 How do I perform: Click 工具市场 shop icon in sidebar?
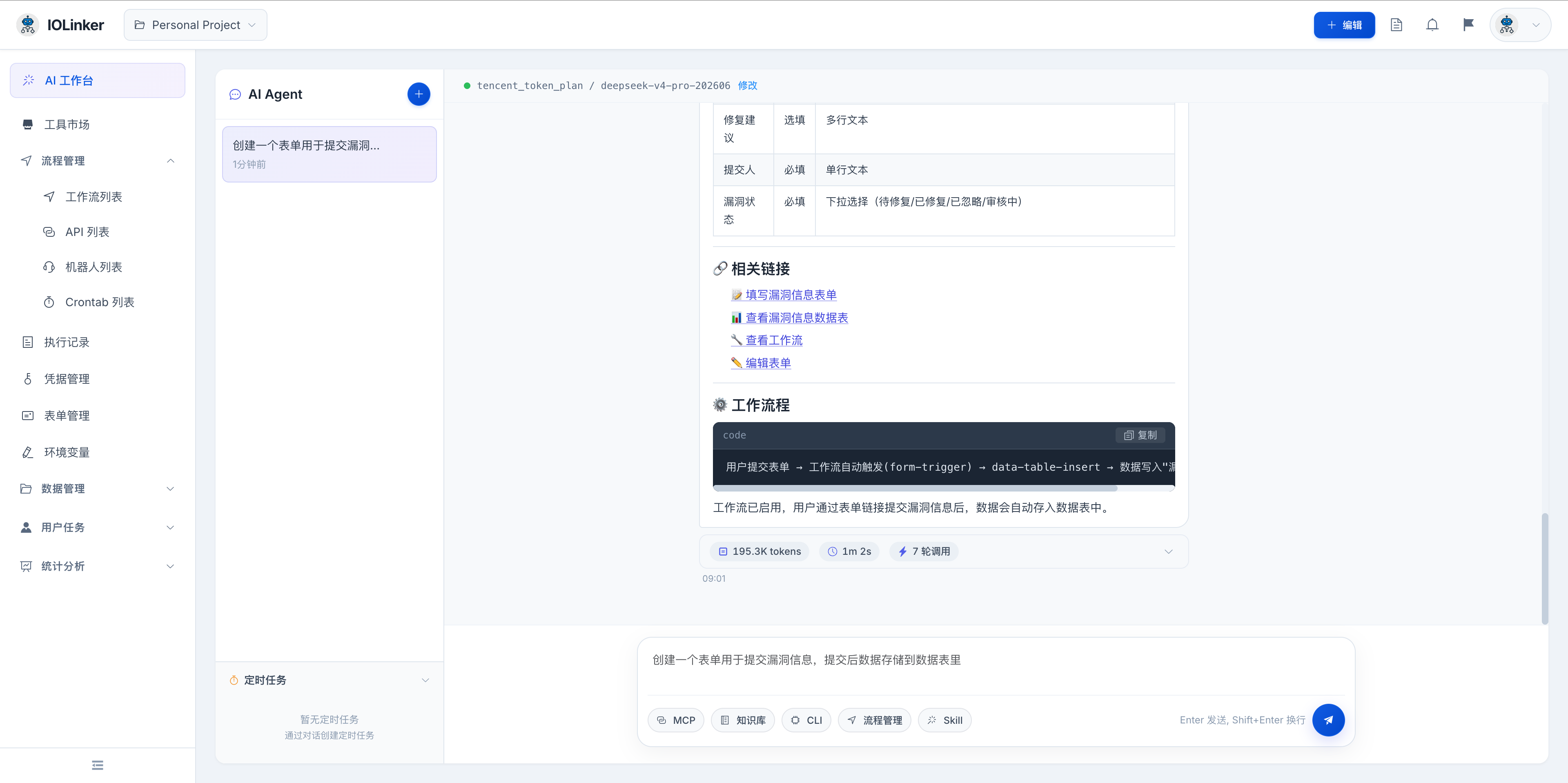coord(27,124)
